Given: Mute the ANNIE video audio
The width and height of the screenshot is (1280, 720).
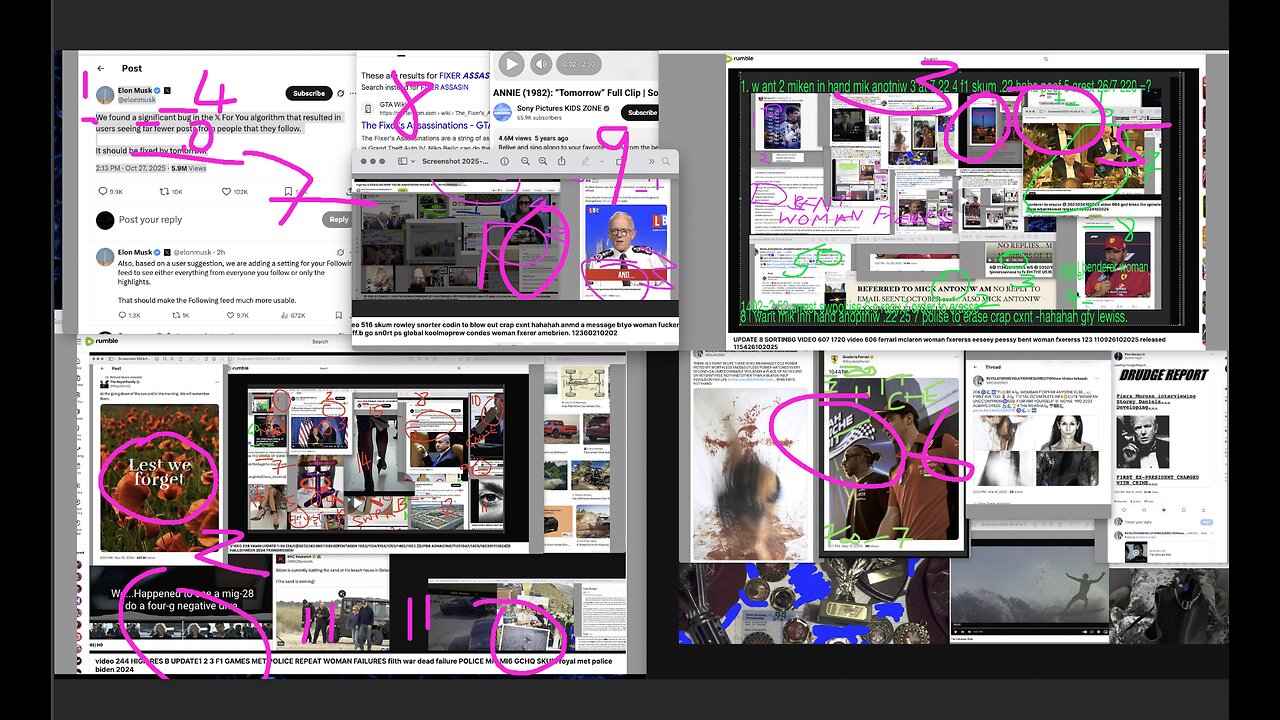Looking at the screenshot, I should [x=540, y=64].
